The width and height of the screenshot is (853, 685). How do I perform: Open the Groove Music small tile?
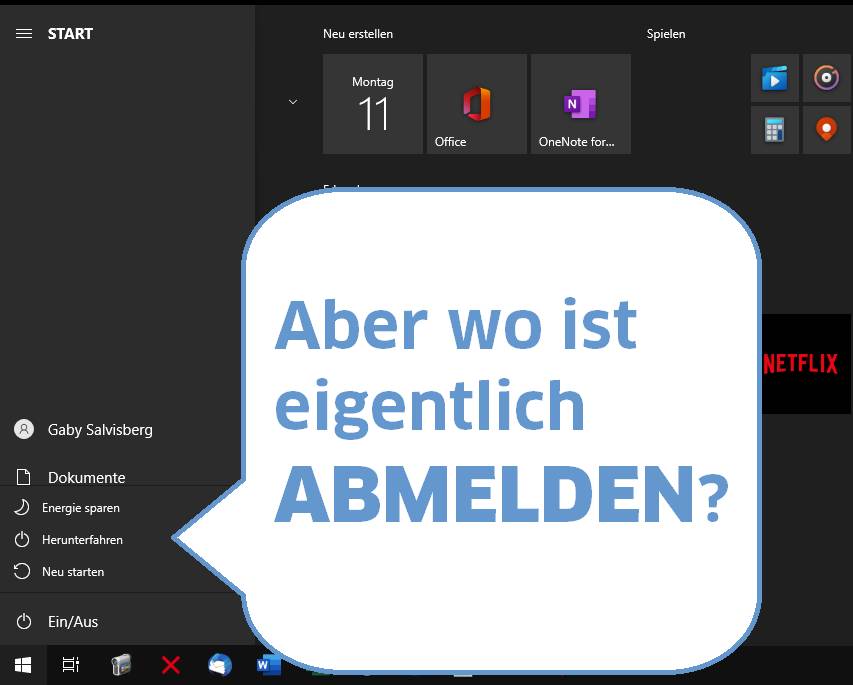click(826, 78)
